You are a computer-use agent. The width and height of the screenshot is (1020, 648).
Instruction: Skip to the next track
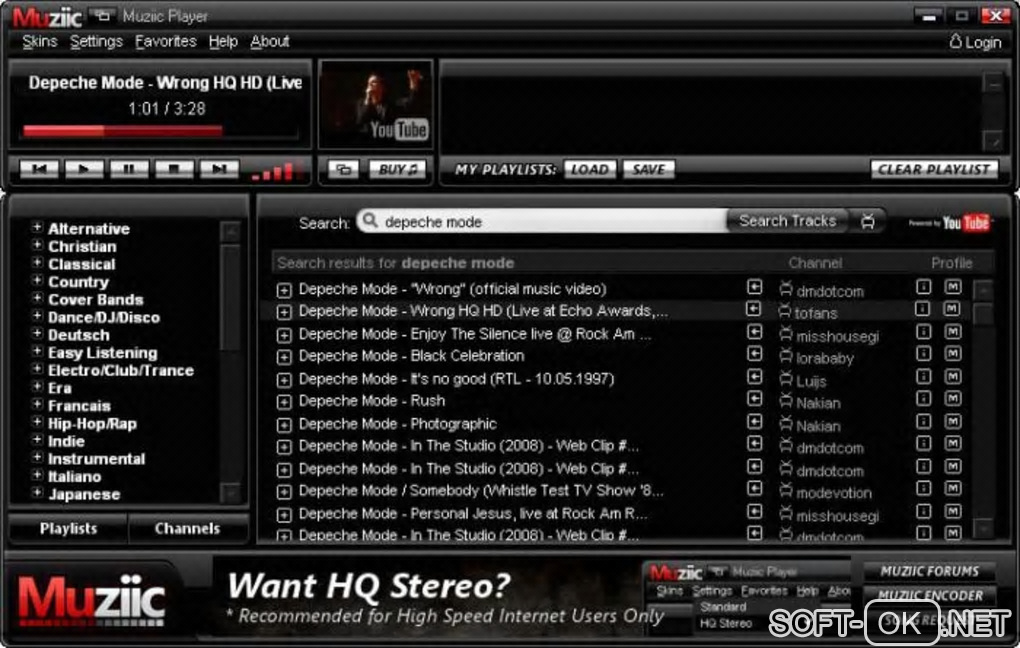[x=219, y=169]
